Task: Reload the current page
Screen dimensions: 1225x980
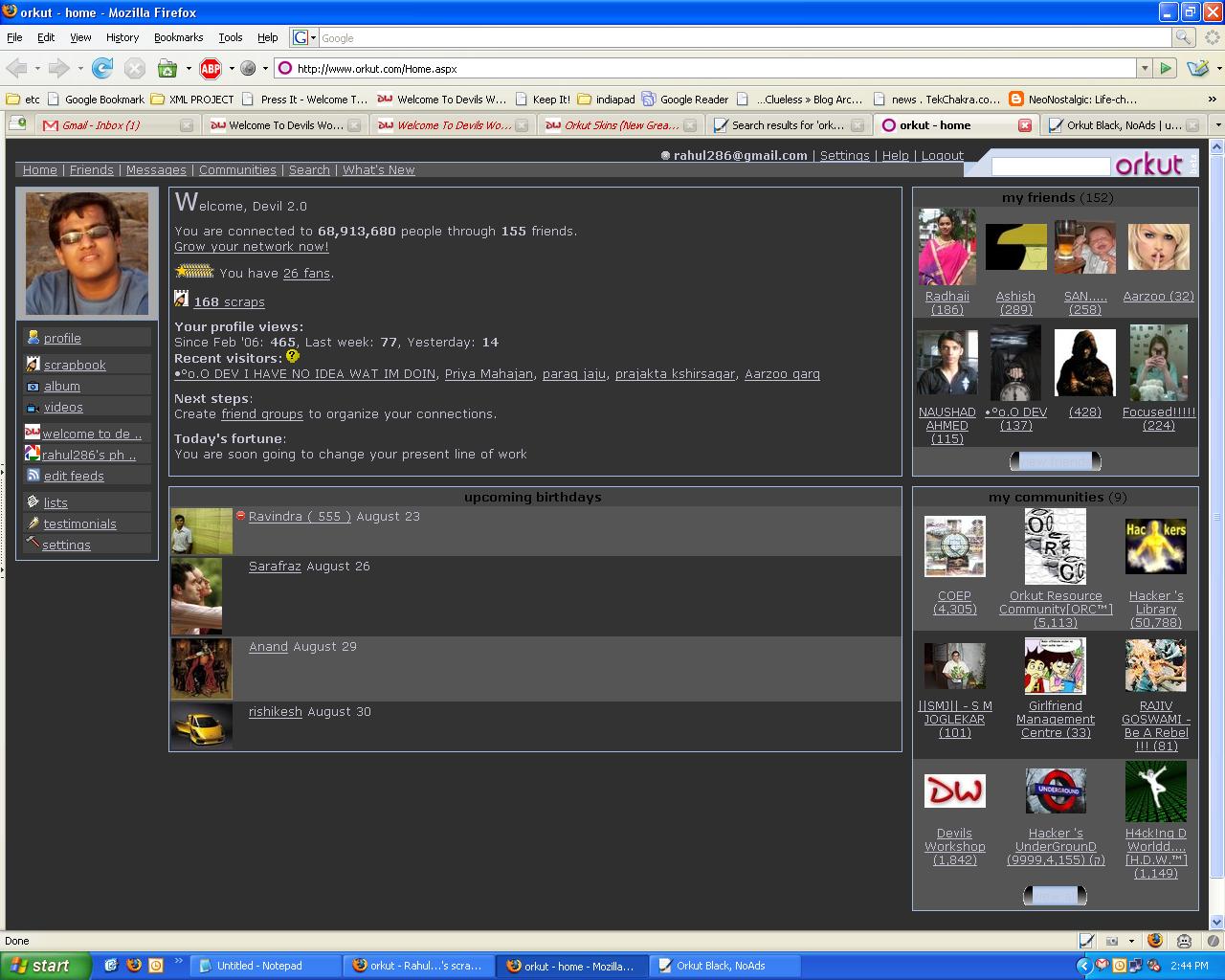Action: (102, 68)
